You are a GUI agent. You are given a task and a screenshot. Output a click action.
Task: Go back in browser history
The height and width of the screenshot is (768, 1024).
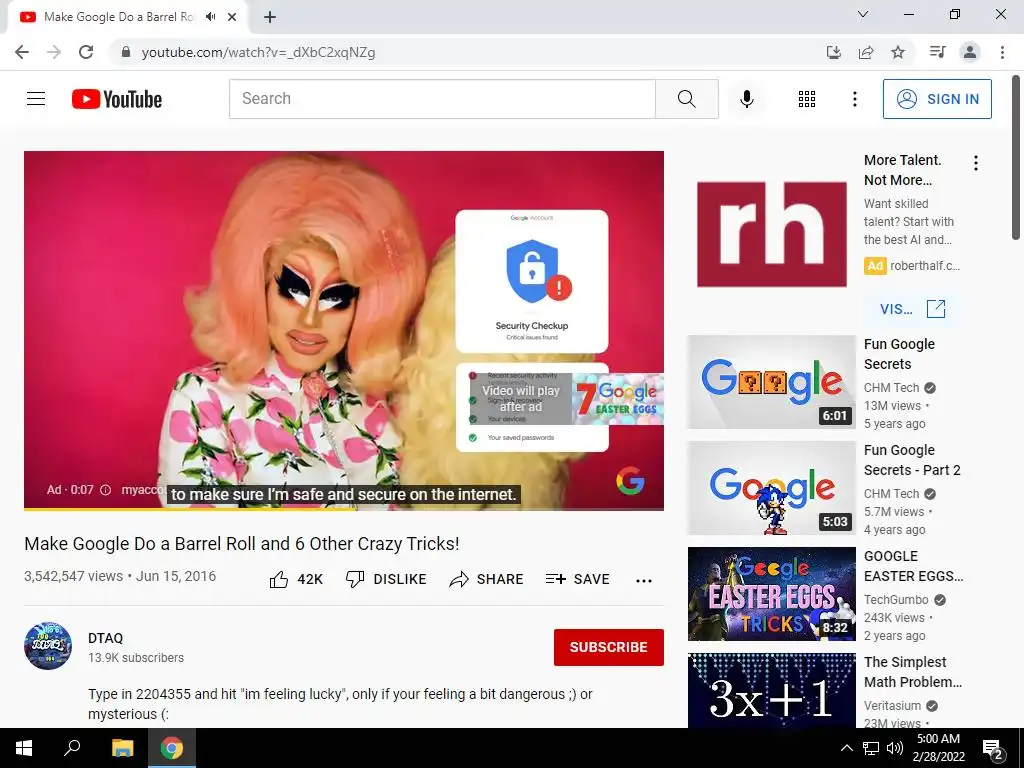pyautogui.click(x=22, y=52)
